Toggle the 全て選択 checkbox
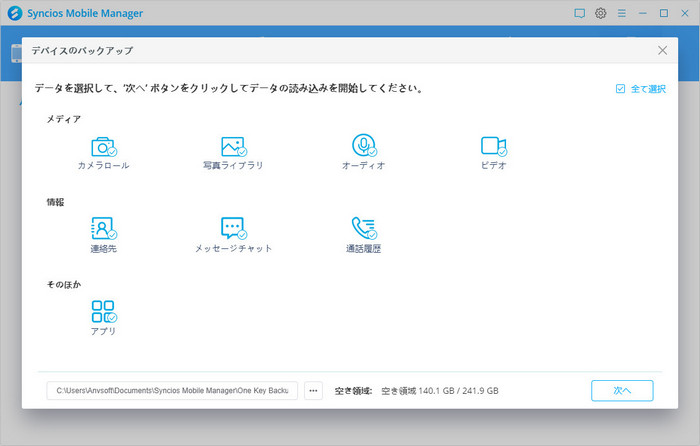This screenshot has width=700, height=446. [621, 89]
